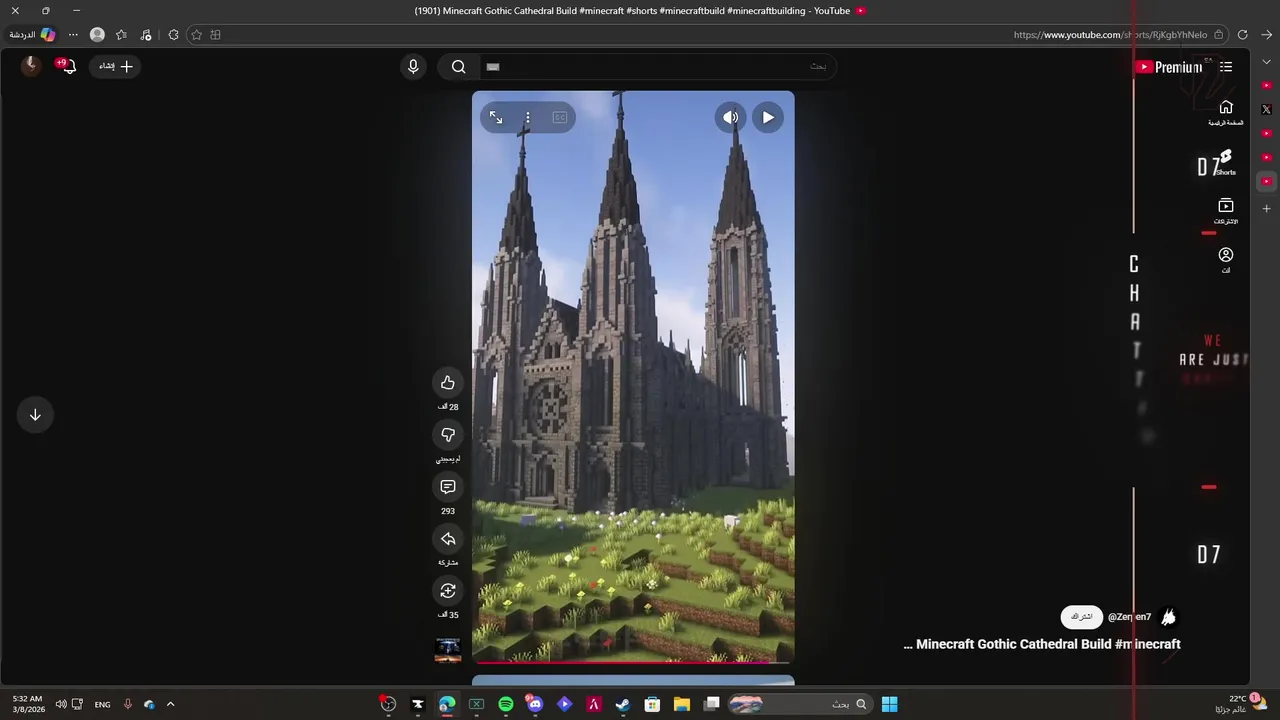Open the volume and network tray icons
The image size is (1280, 720).
click(x=67, y=704)
